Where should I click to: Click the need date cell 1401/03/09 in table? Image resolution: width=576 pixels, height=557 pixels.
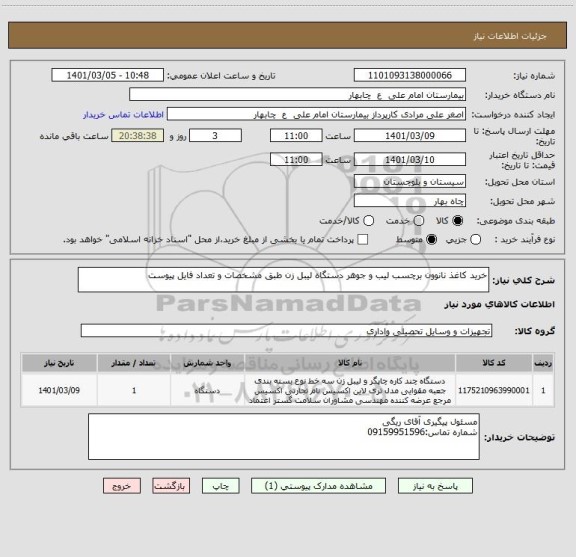point(59,390)
